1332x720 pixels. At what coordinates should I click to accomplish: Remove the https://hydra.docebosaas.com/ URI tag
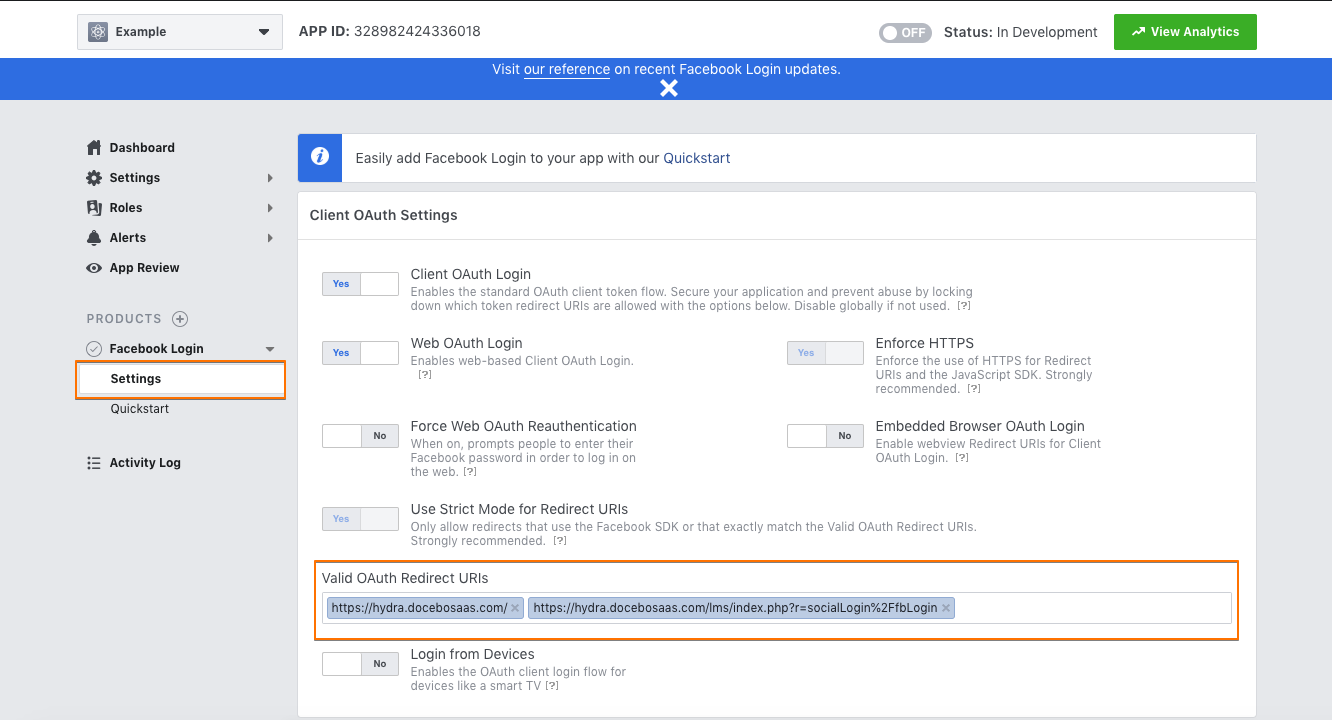[515, 608]
